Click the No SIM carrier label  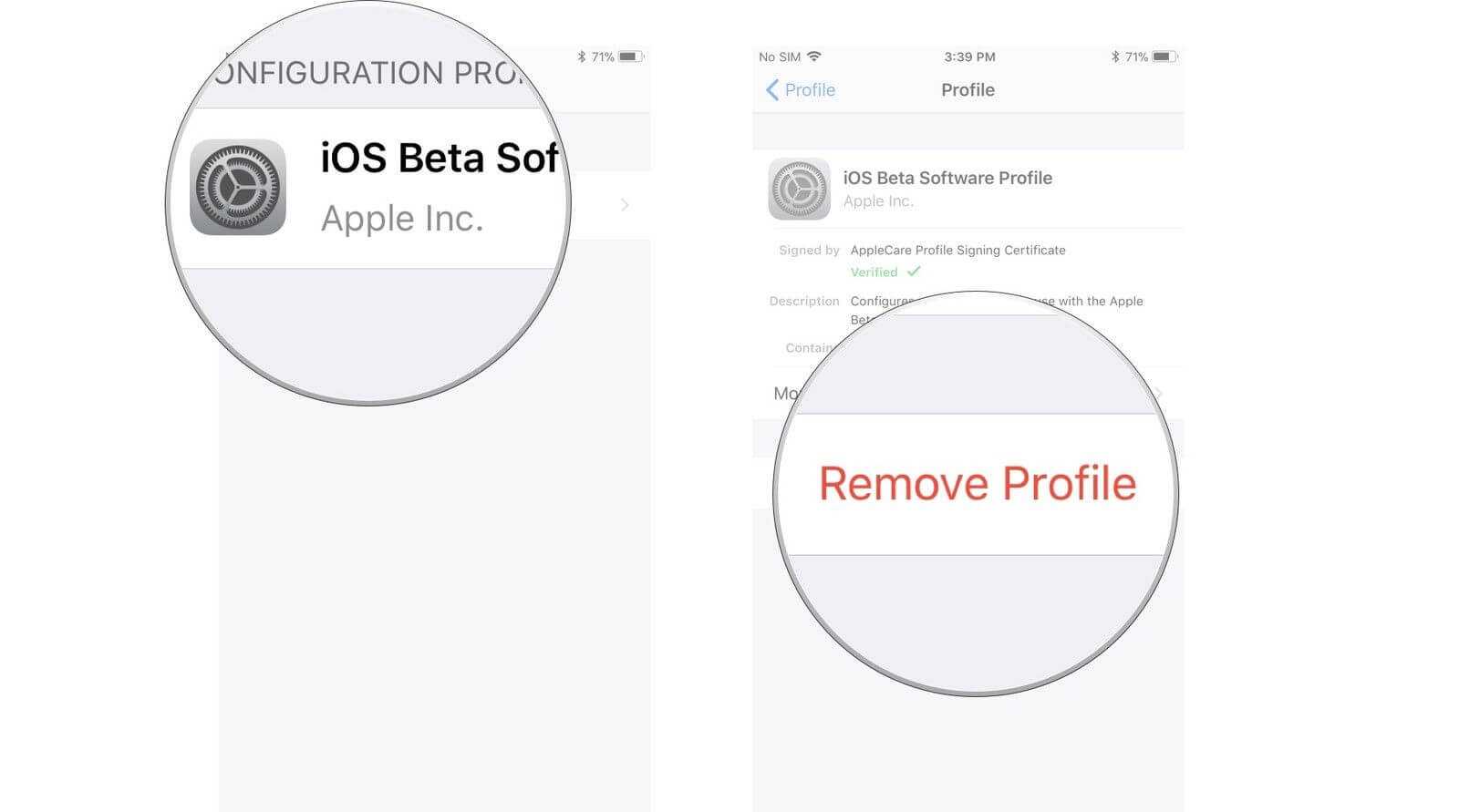(x=779, y=57)
